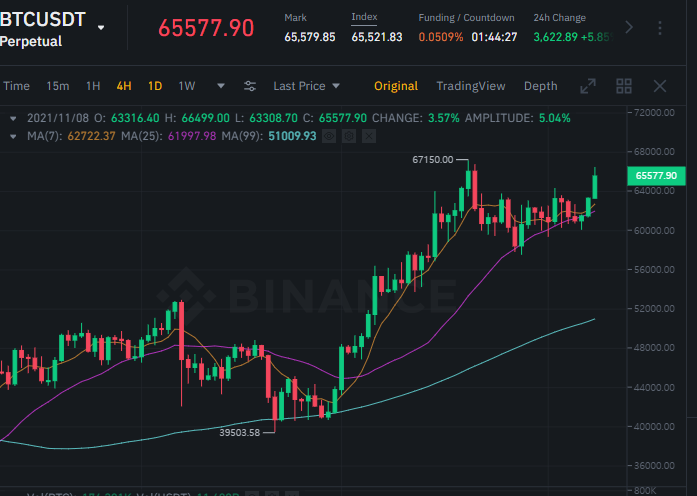This screenshot has height=496, width=697.
Task: Click the 52000.00 price axis label
Action: tap(654, 308)
